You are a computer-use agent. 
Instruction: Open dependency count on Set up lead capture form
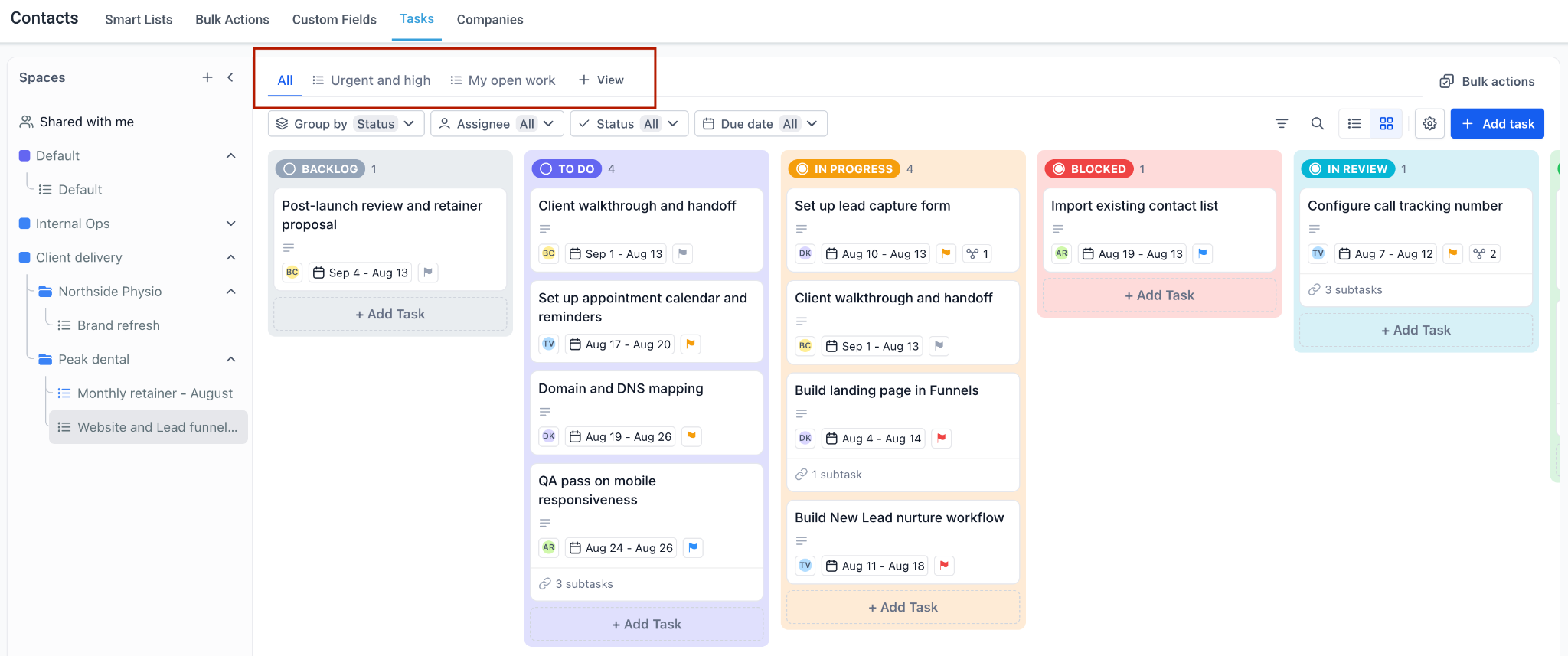977,253
